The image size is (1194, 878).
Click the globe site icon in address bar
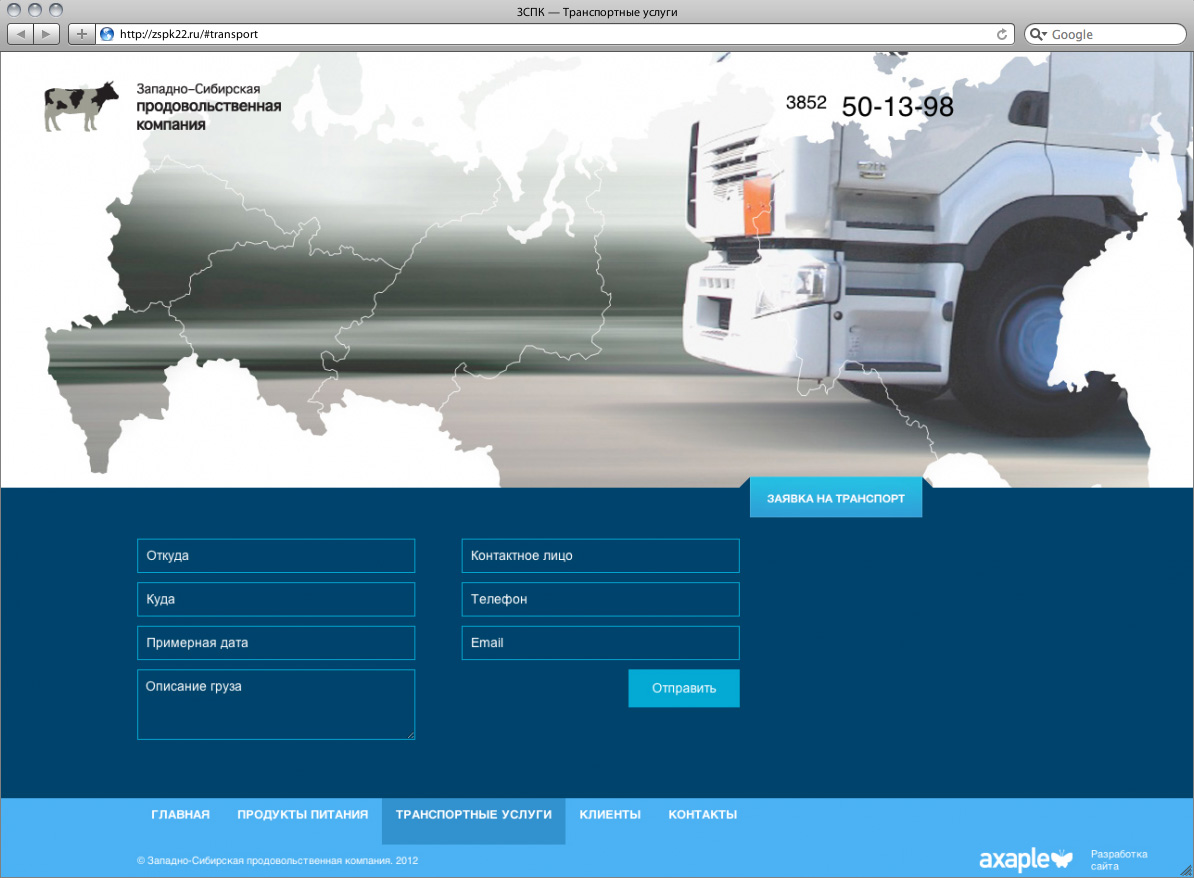click(107, 34)
